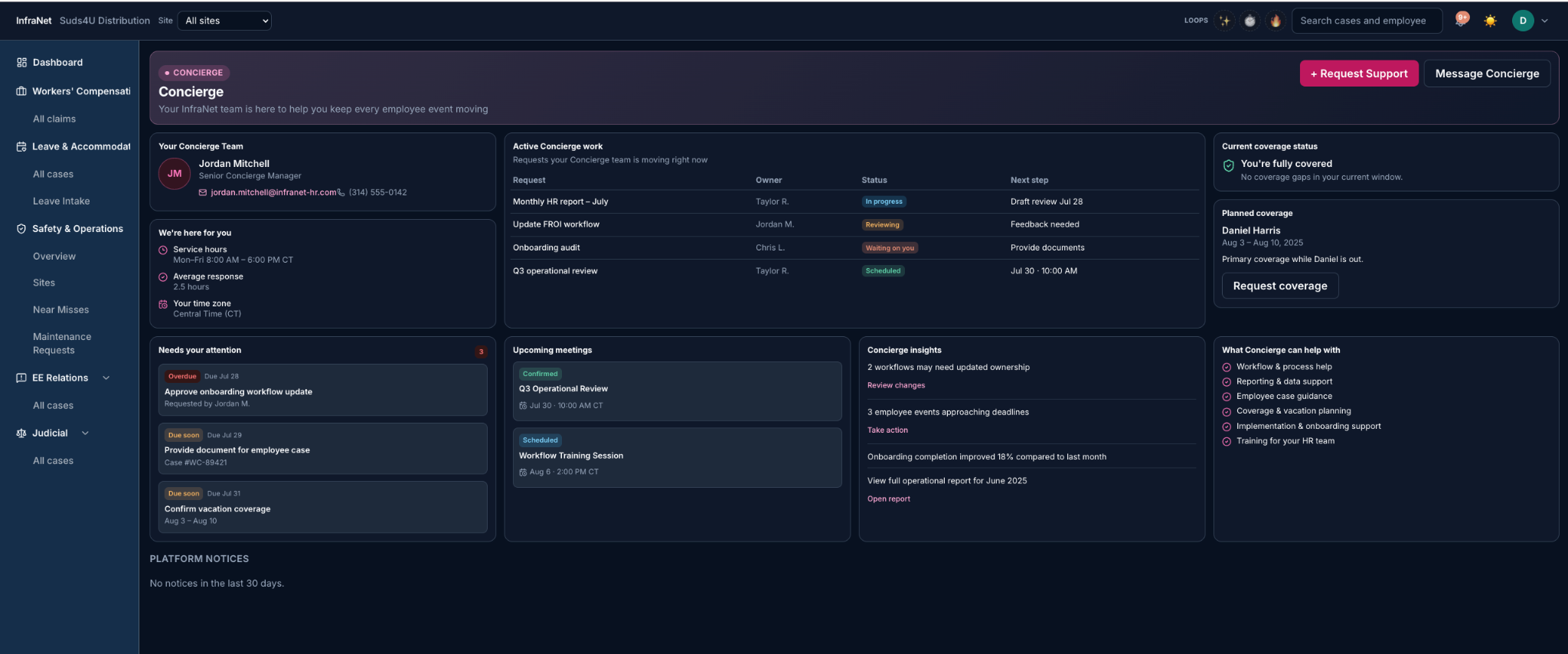The height and width of the screenshot is (654, 1568).
Task: Click the Workers' Compensation briefcase icon
Action: [x=21, y=91]
